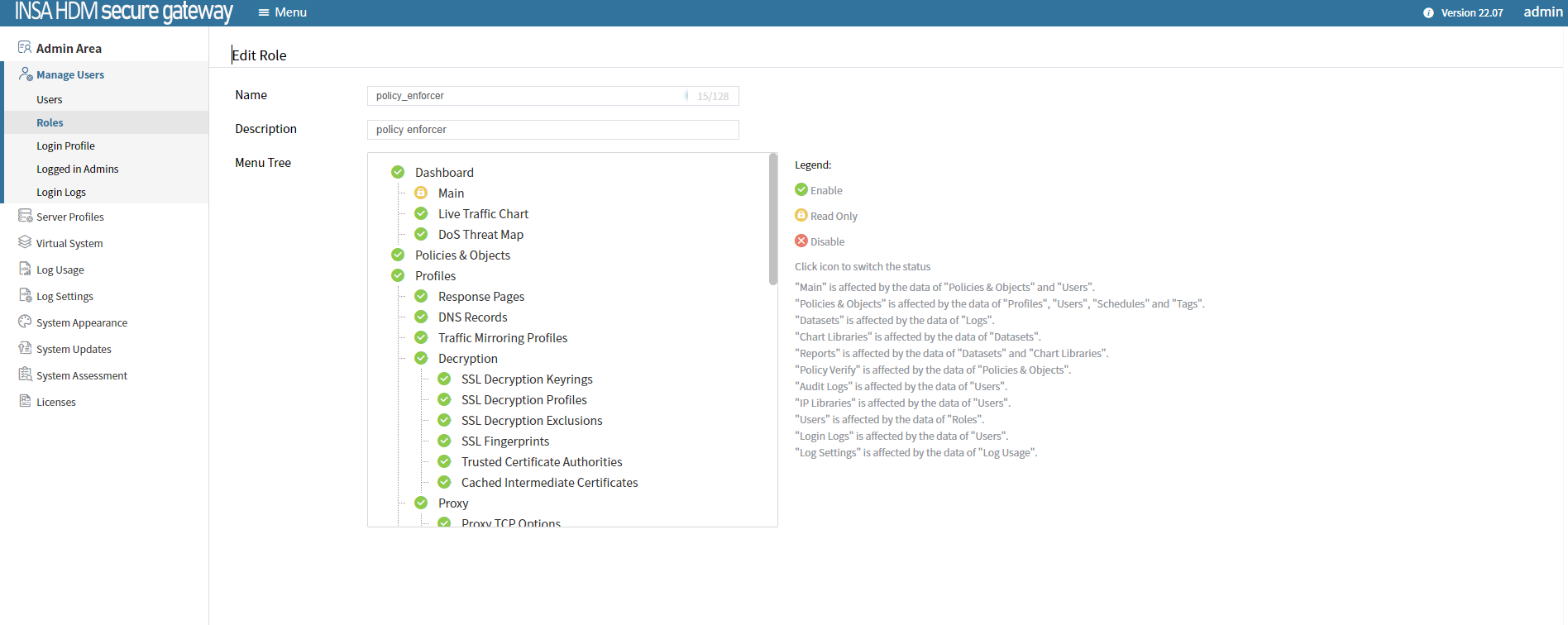The image size is (1568, 625).
Task: Click the System Updates icon
Action: coord(25,349)
